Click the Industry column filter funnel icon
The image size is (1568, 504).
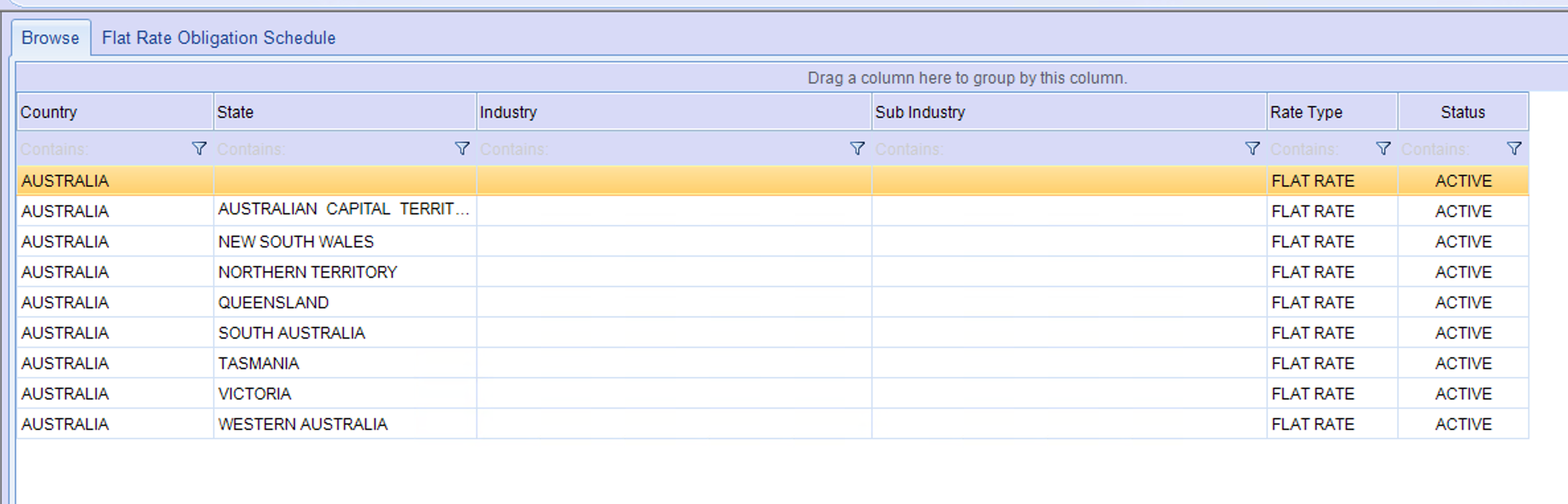point(857,149)
